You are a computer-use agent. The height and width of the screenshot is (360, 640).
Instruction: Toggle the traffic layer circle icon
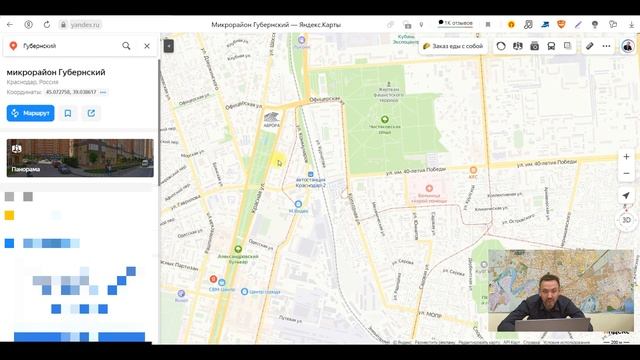point(501,46)
